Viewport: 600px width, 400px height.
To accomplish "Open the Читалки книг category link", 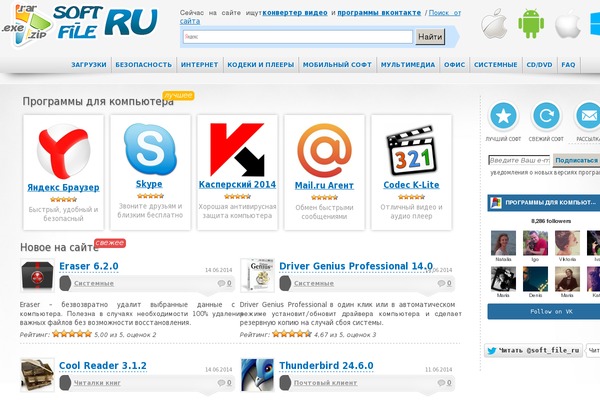I will pyautogui.click(x=97, y=382).
